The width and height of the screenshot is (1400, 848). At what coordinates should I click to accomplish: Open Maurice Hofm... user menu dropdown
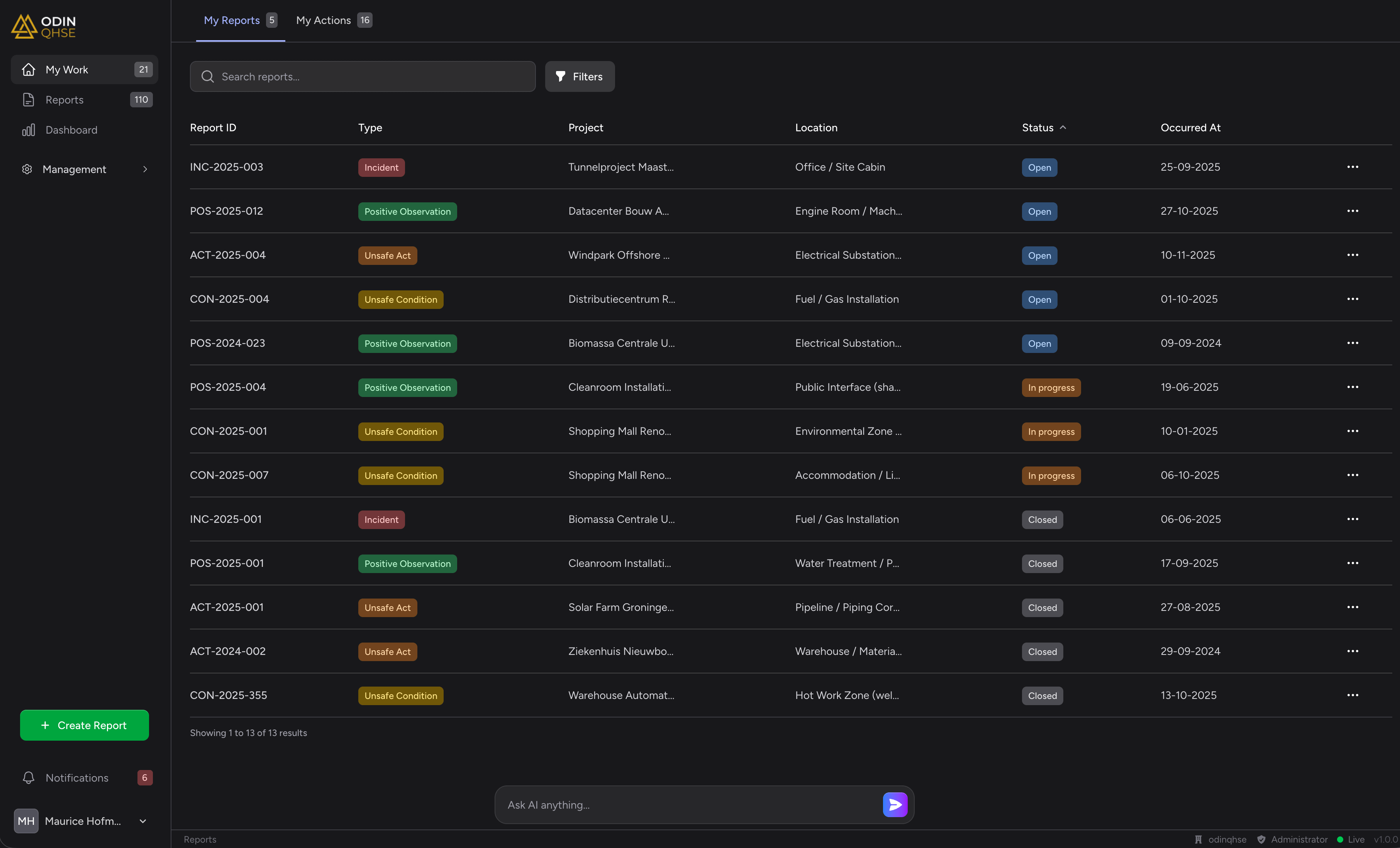click(142, 821)
